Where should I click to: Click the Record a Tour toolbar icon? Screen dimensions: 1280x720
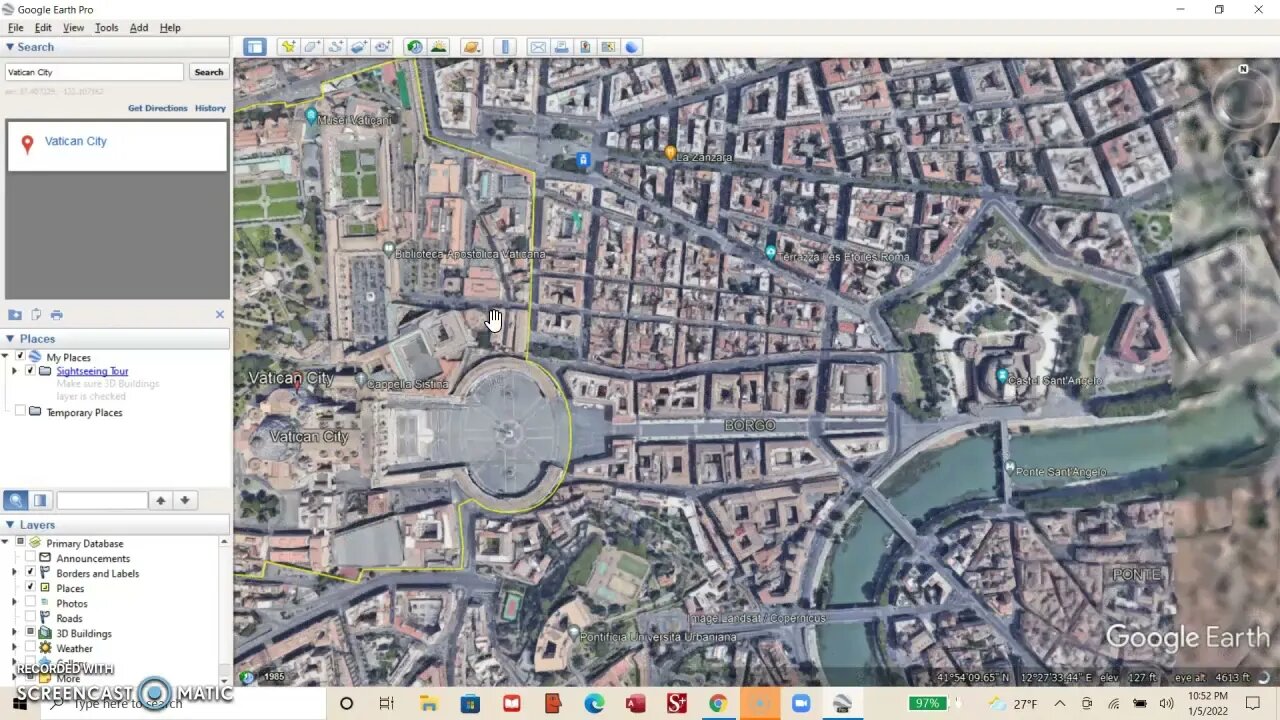(383, 47)
